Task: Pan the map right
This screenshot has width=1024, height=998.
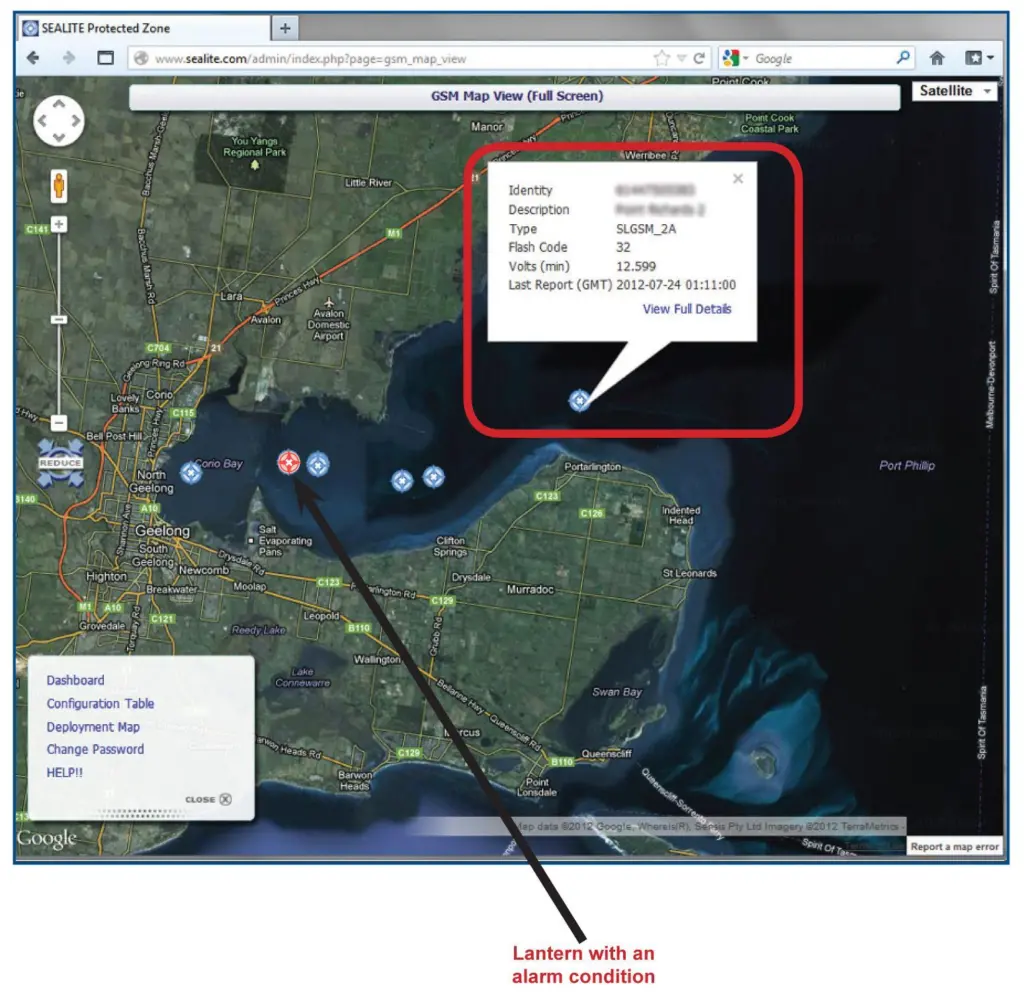Action: pyautogui.click(x=76, y=121)
